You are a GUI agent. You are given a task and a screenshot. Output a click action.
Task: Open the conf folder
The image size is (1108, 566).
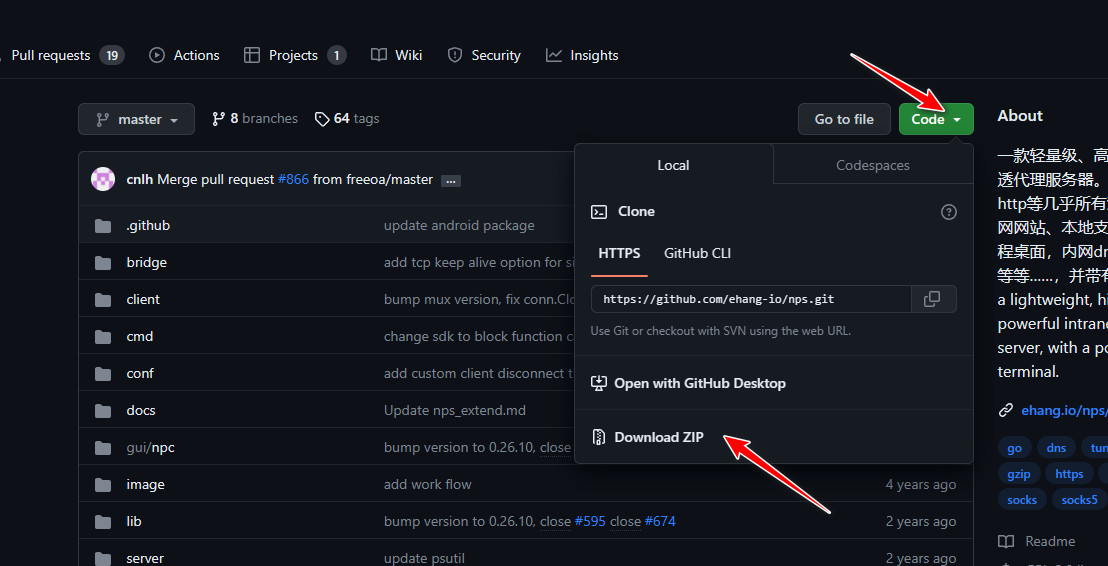(x=140, y=373)
